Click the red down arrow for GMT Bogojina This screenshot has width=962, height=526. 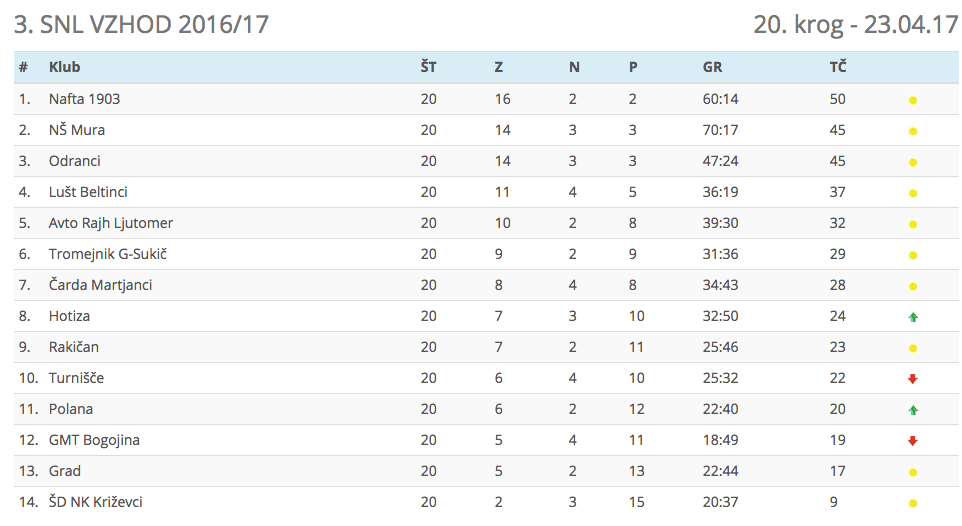tap(913, 441)
